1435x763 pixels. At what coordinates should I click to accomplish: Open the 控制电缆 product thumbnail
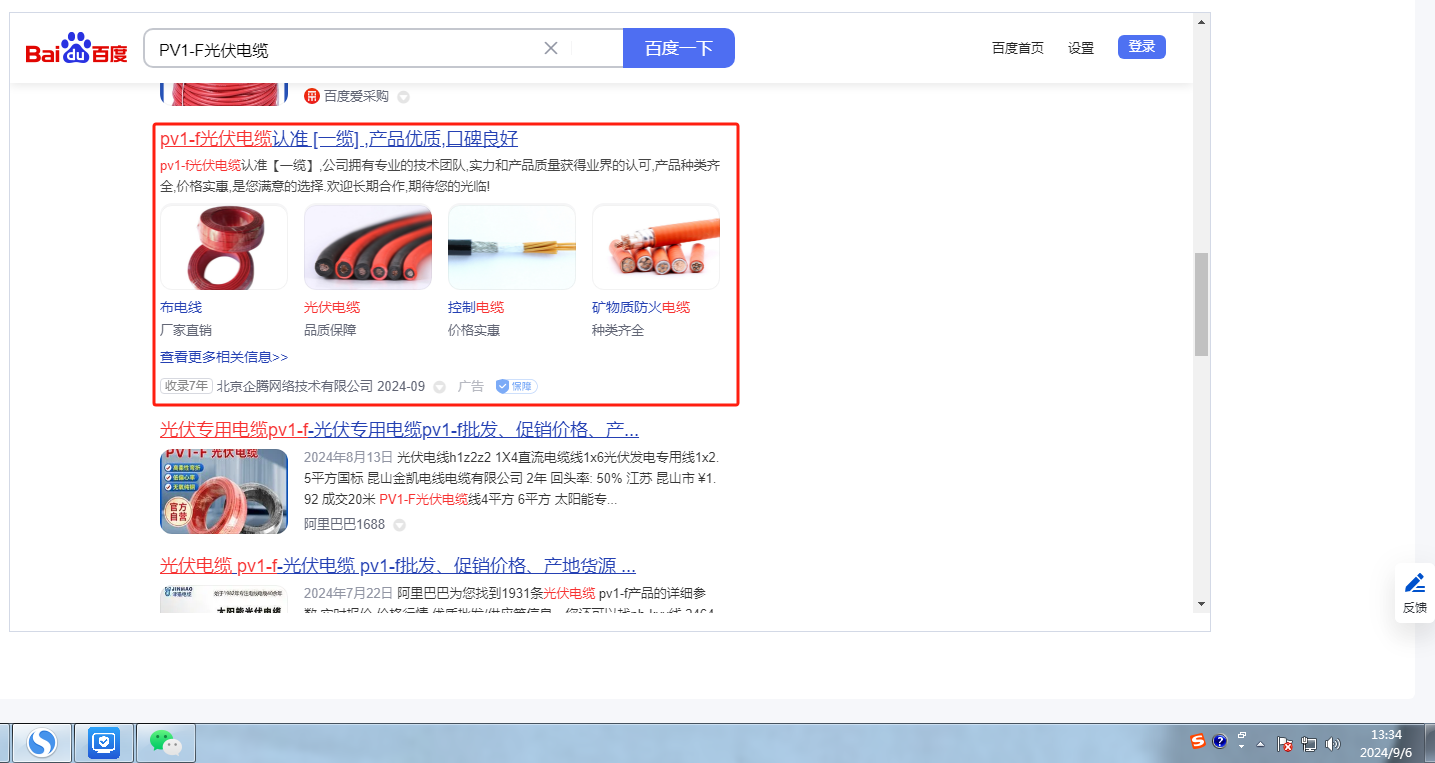(x=512, y=247)
